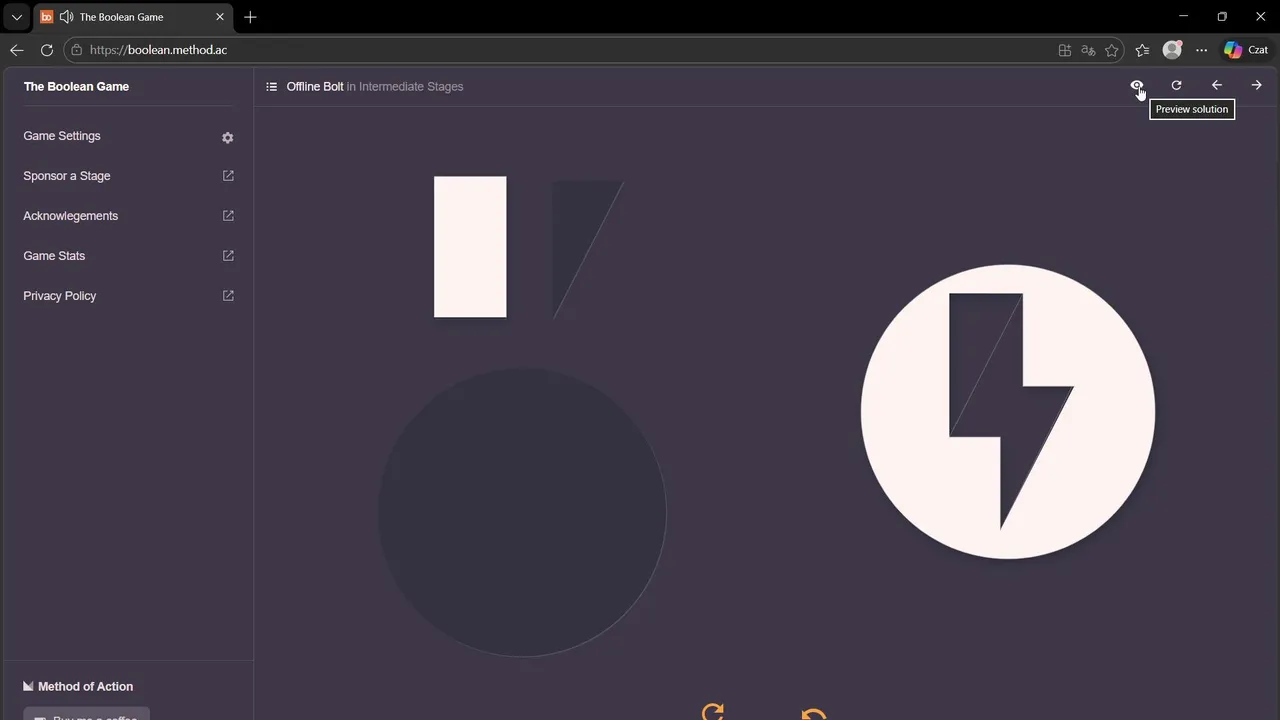The height and width of the screenshot is (720, 1280).
Task: Click the Preview solution eye icon
Action: pyautogui.click(x=1136, y=86)
